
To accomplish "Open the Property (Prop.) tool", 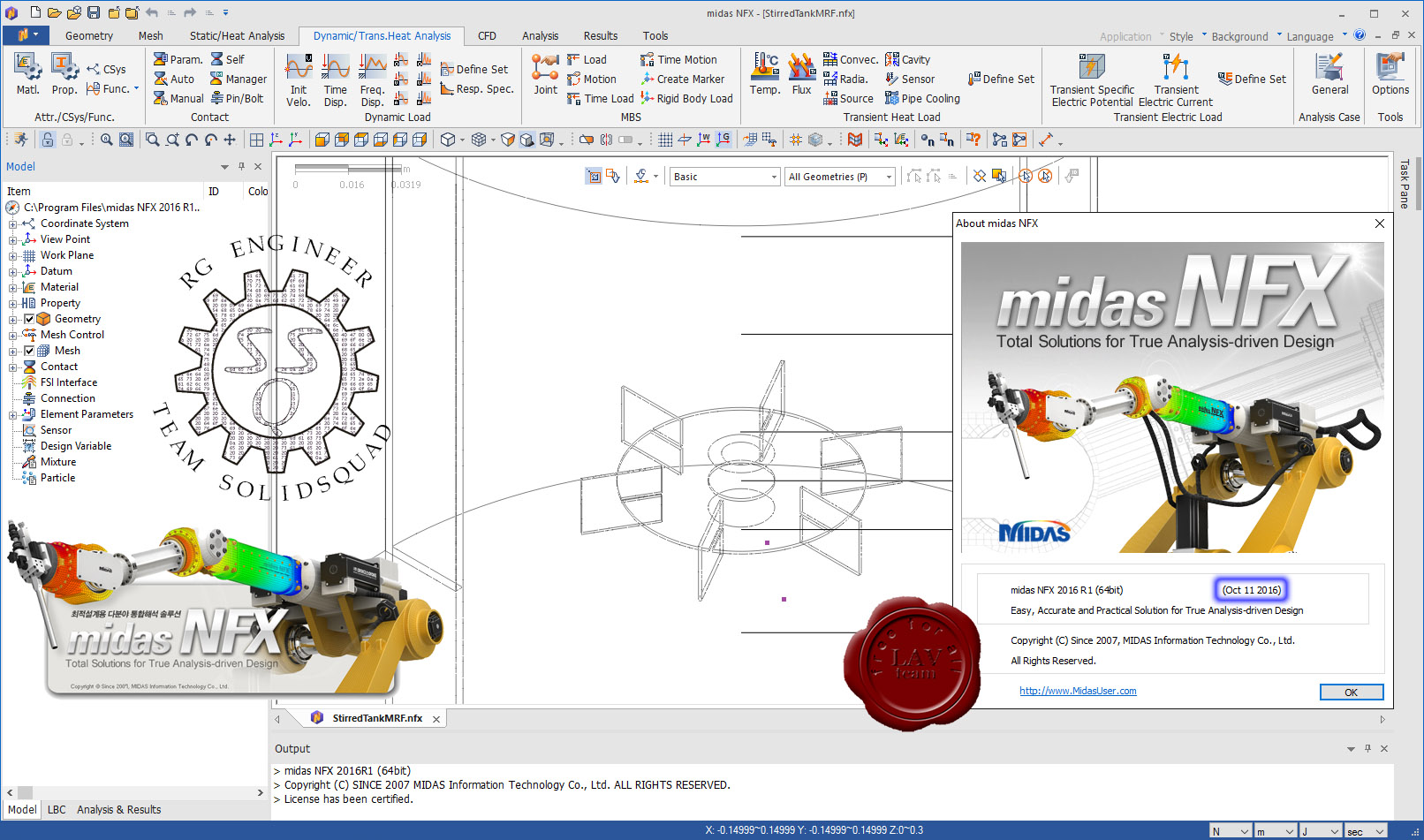I will pyautogui.click(x=64, y=74).
